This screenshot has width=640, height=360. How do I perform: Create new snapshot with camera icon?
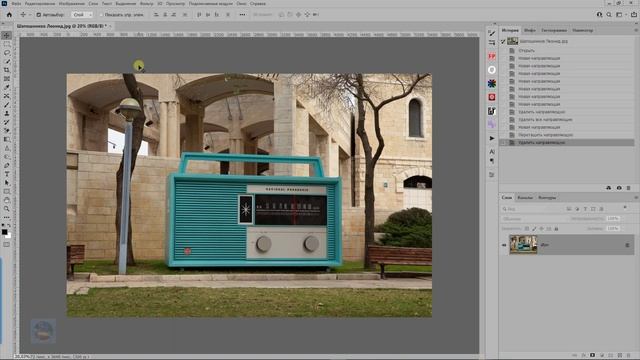coord(619,188)
